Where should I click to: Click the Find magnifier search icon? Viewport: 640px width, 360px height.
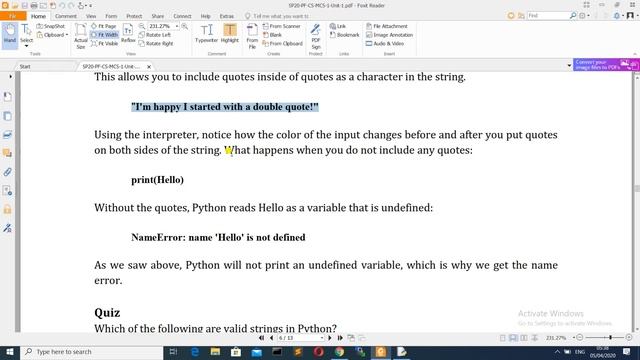[x=573, y=16]
